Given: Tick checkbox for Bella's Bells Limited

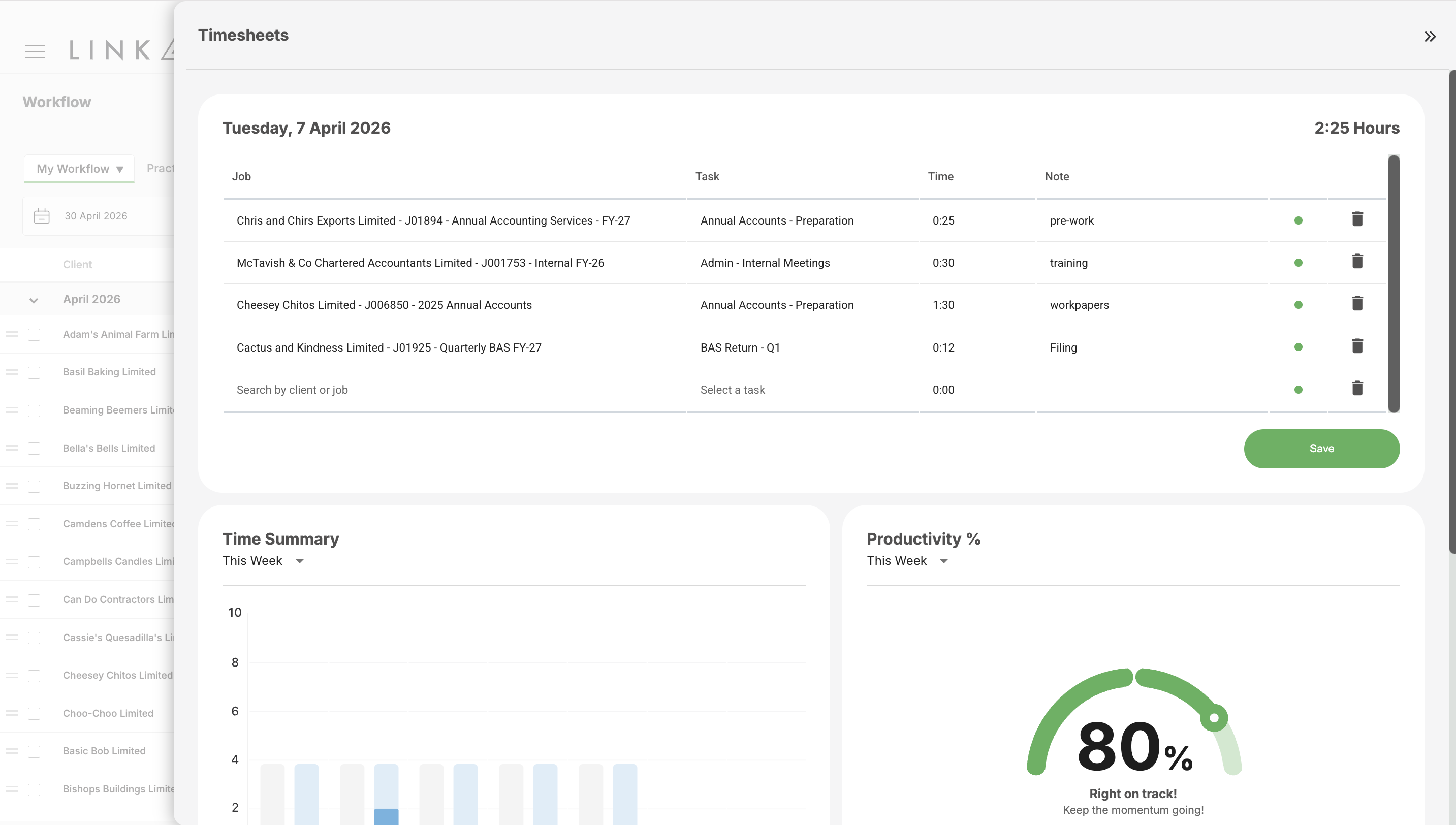Looking at the screenshot, I should click(34, 449).
